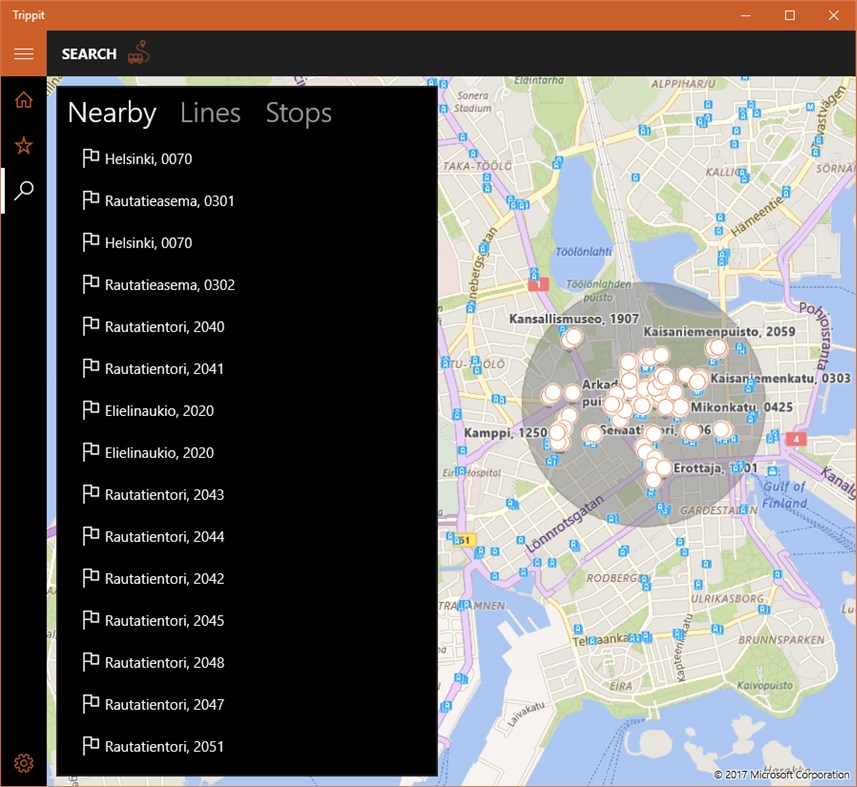Select Rautatientori, 2040 from the results list

pos(164,326)
